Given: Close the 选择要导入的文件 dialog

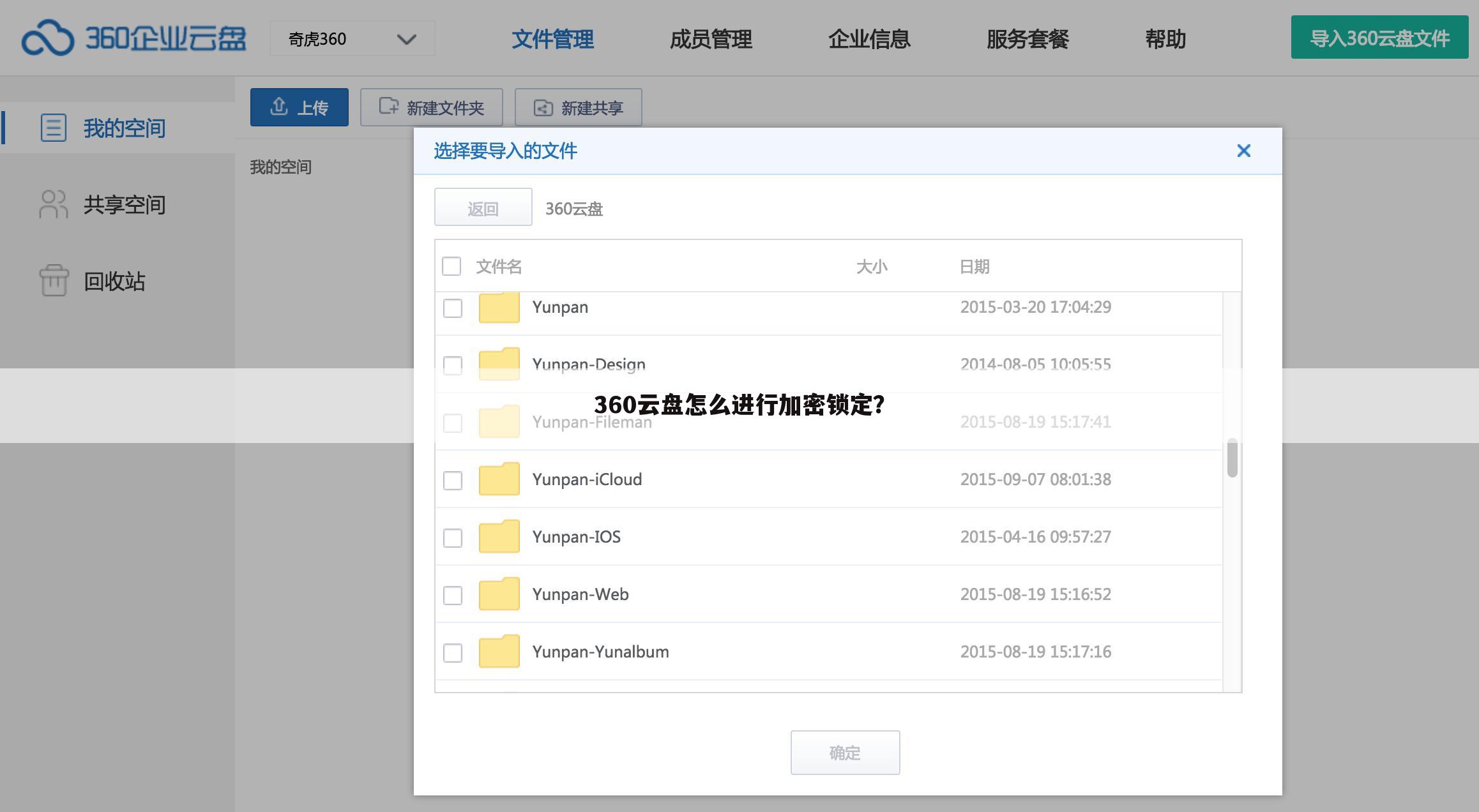Looking at the screenshot, I should point(1243,151).
